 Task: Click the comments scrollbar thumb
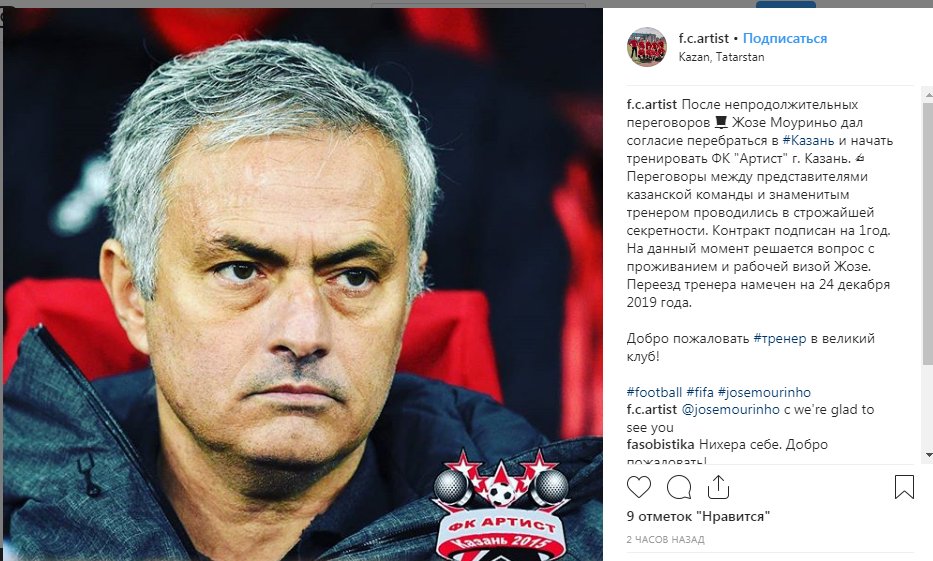tap(928, 232)
